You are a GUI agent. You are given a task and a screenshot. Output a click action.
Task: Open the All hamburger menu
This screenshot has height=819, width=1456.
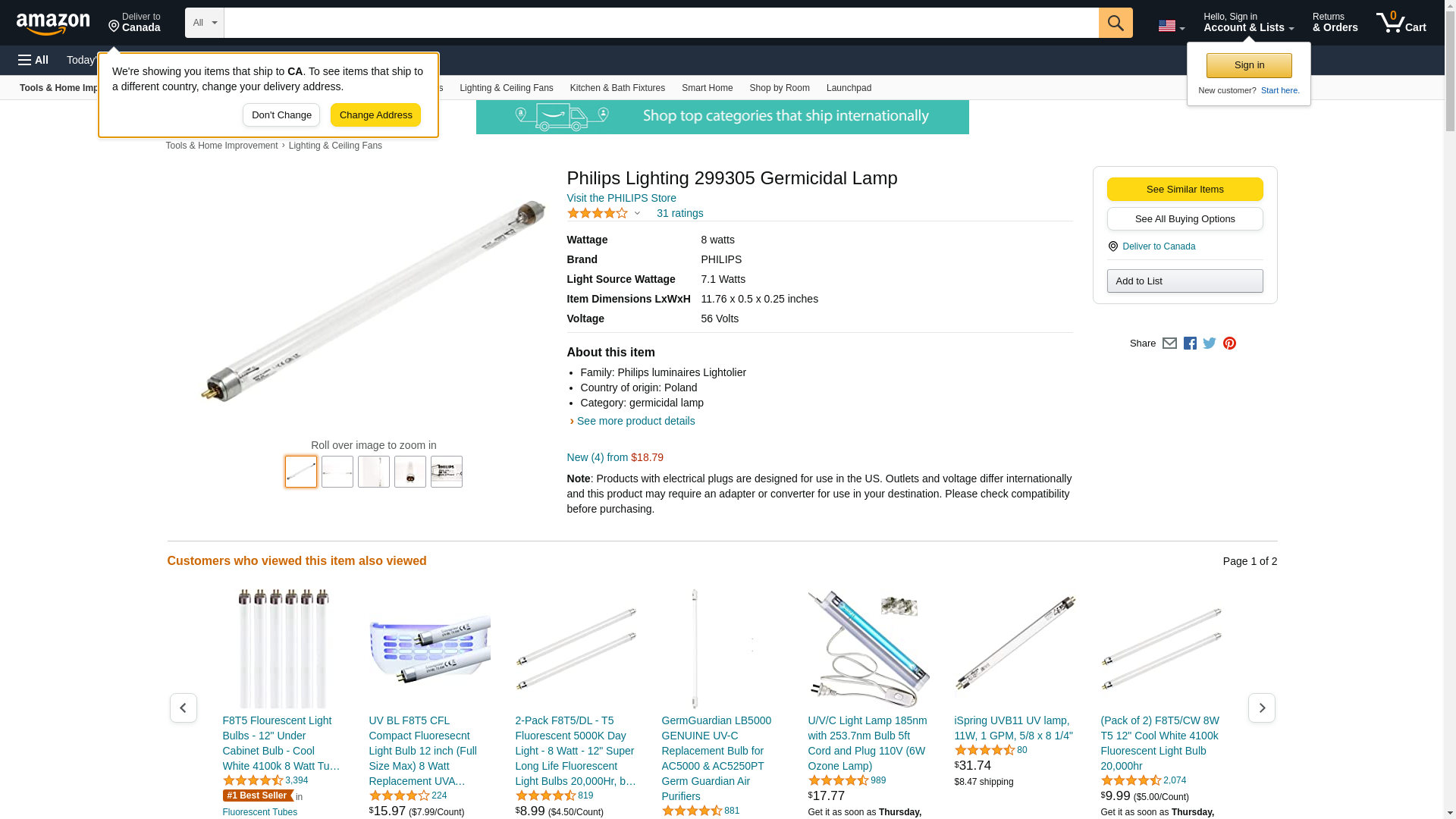point(33,60)
